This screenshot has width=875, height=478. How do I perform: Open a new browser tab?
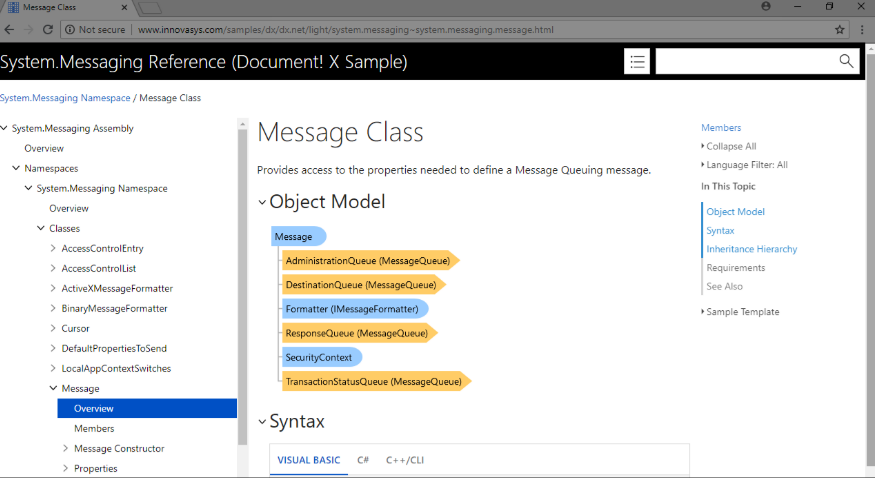pos(150,7)
